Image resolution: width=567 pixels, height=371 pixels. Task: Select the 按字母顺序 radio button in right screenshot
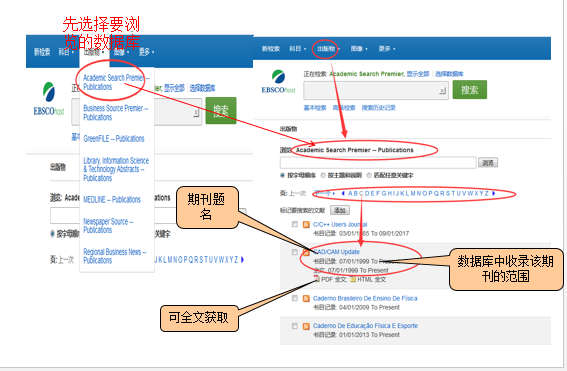pyautogui.click(x=282, y=175)
